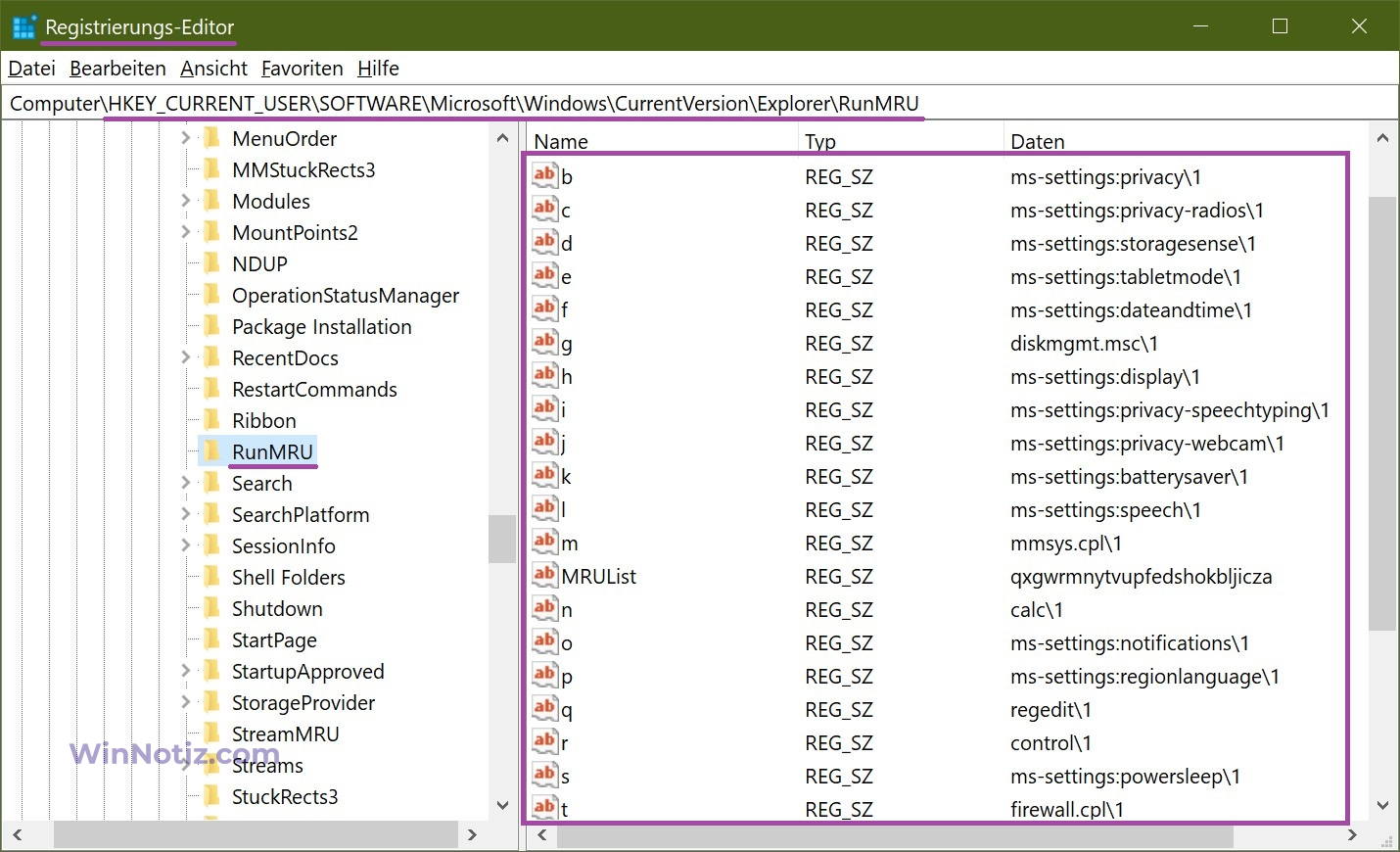Select the RestartCommands key
This screenshot has width=1400, height=852.
click(x=314, y=389)
